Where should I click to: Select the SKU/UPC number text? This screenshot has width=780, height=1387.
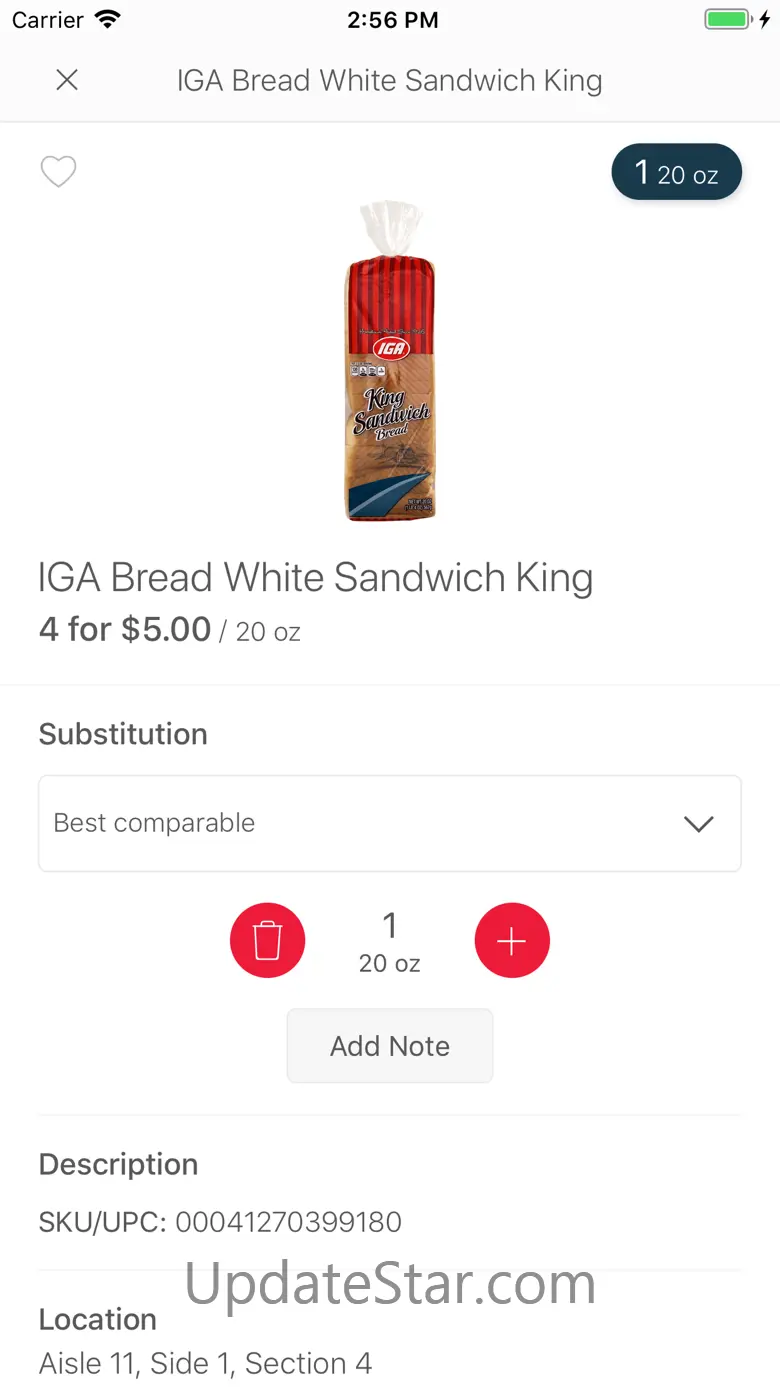point(288,1221)
